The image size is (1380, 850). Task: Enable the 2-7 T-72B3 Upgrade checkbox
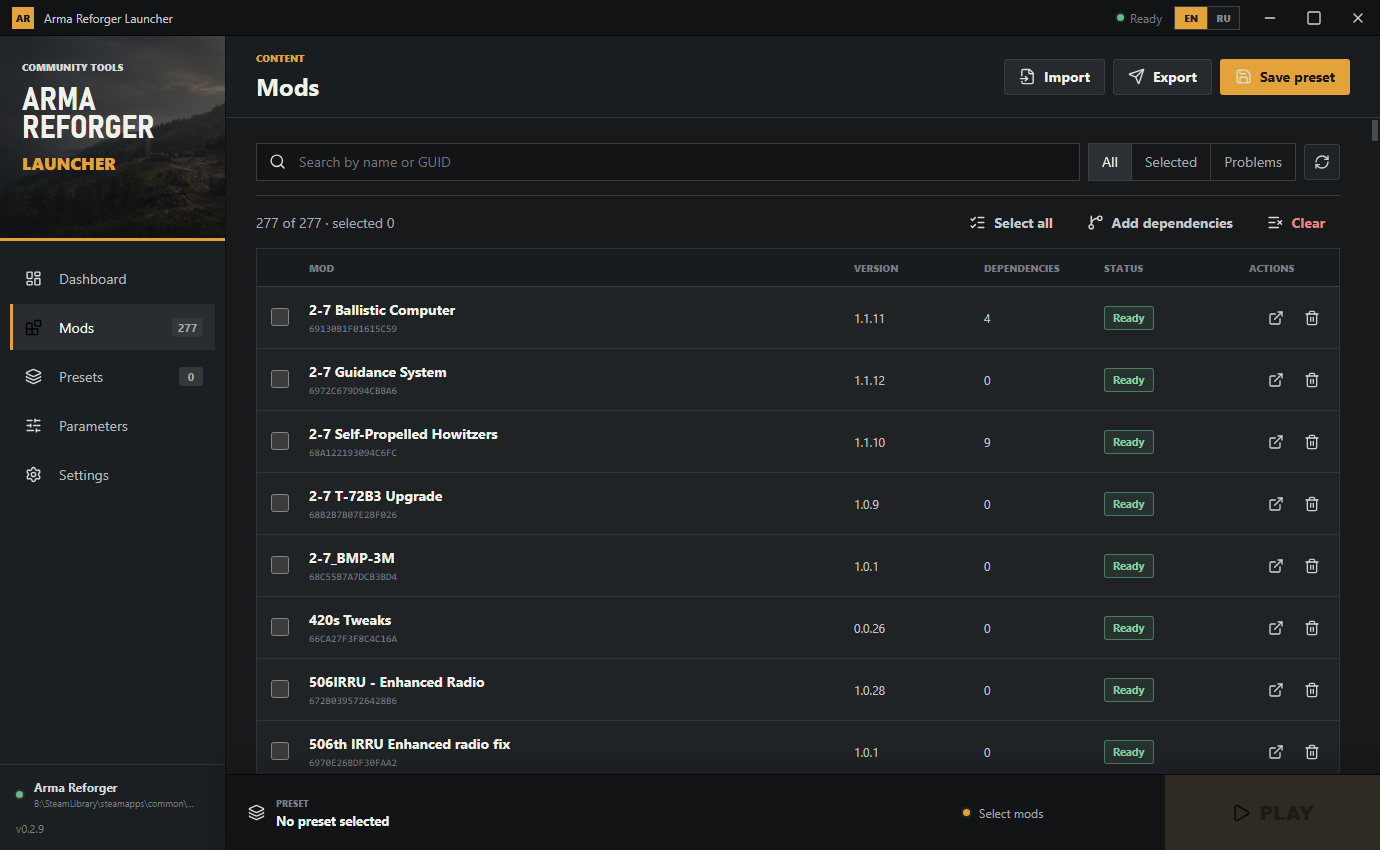[x=280, y=503]
